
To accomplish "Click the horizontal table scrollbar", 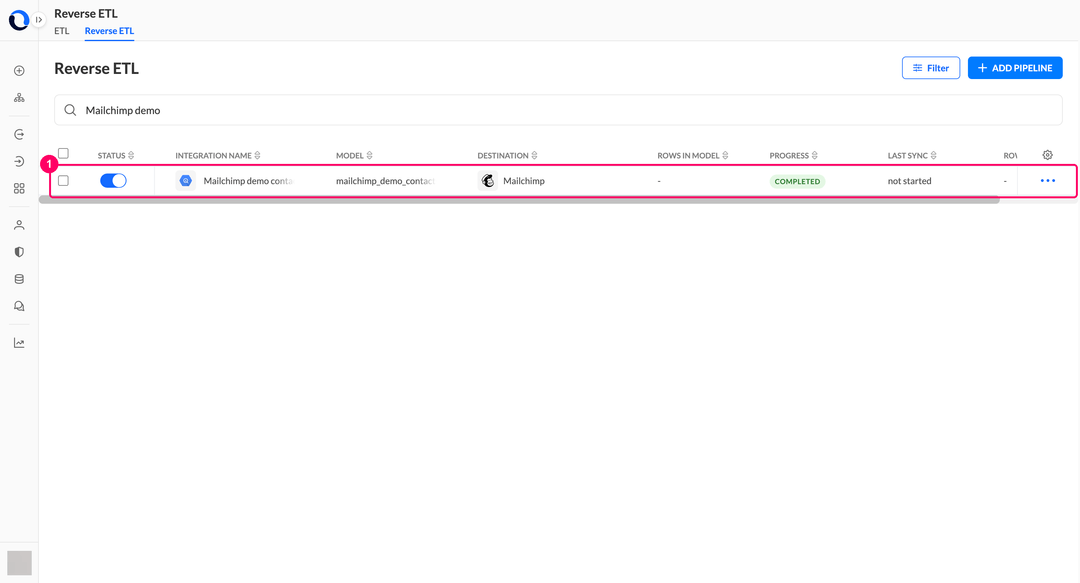I will coord(519,200).
